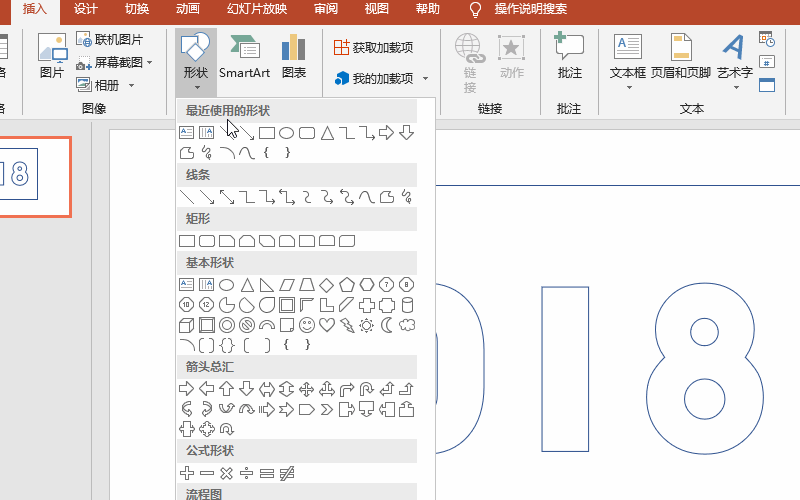Insert date and time icon

(767, 39)
